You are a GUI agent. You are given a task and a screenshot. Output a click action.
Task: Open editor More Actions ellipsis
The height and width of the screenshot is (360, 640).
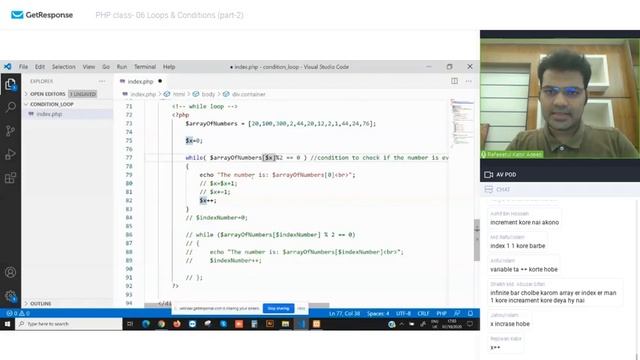tap(469, 81)
